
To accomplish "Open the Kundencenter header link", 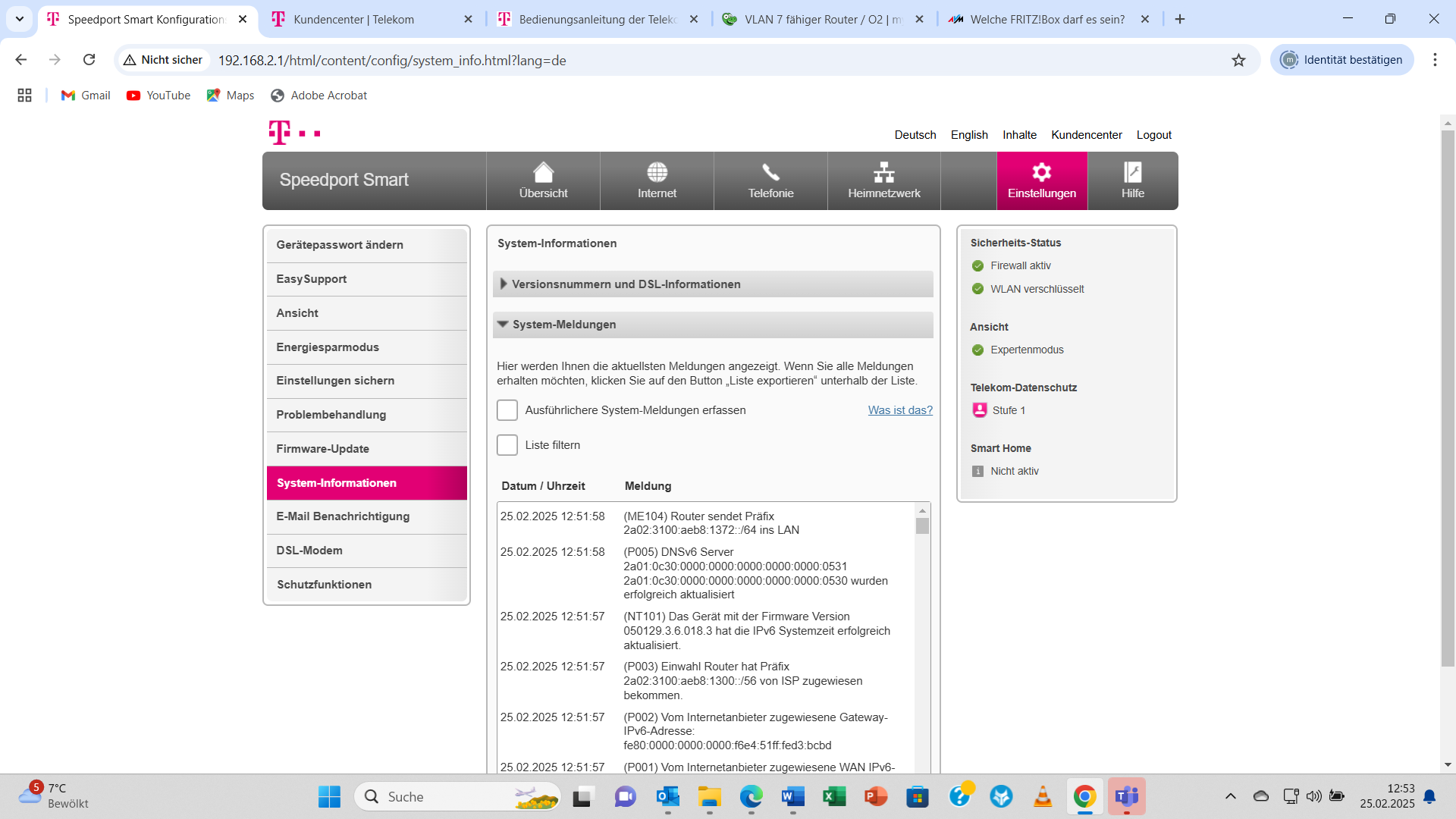I will pos(1087,135).
